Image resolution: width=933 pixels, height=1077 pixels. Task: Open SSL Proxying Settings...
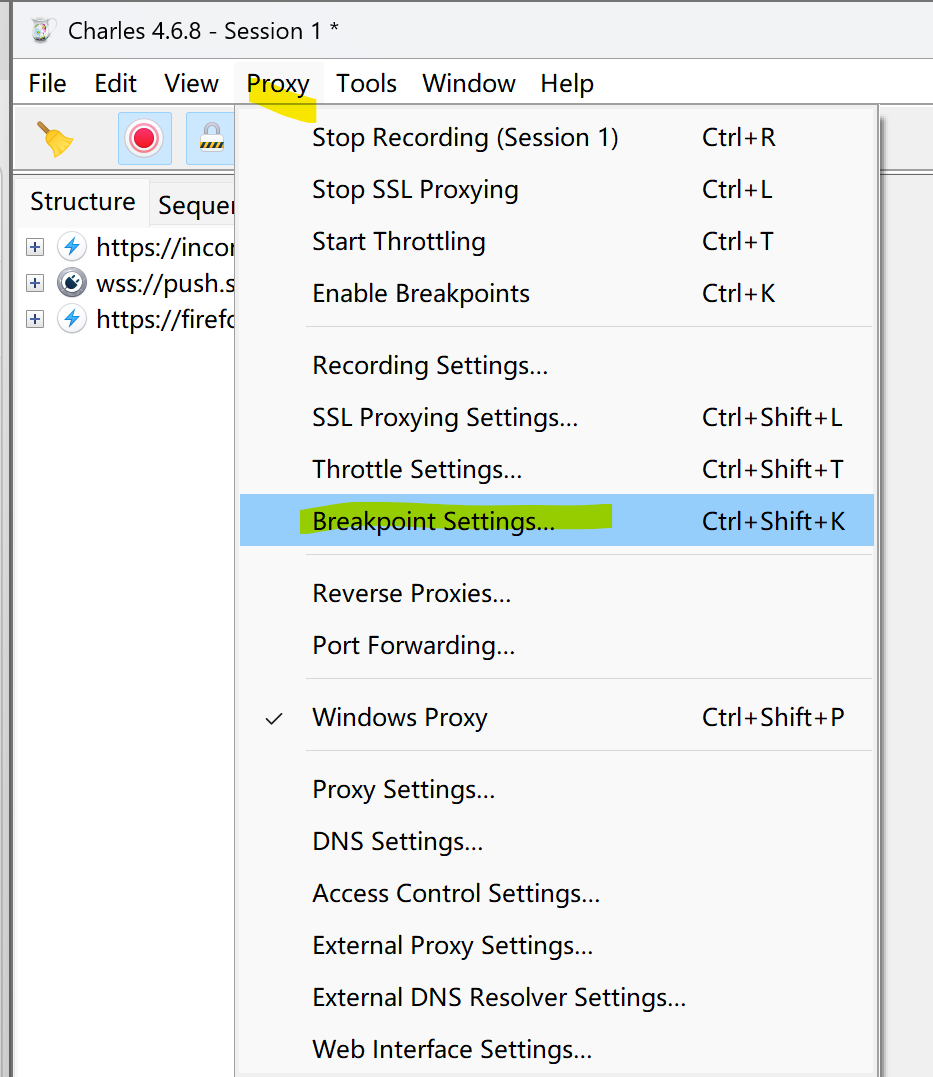(x=557, y=418)
